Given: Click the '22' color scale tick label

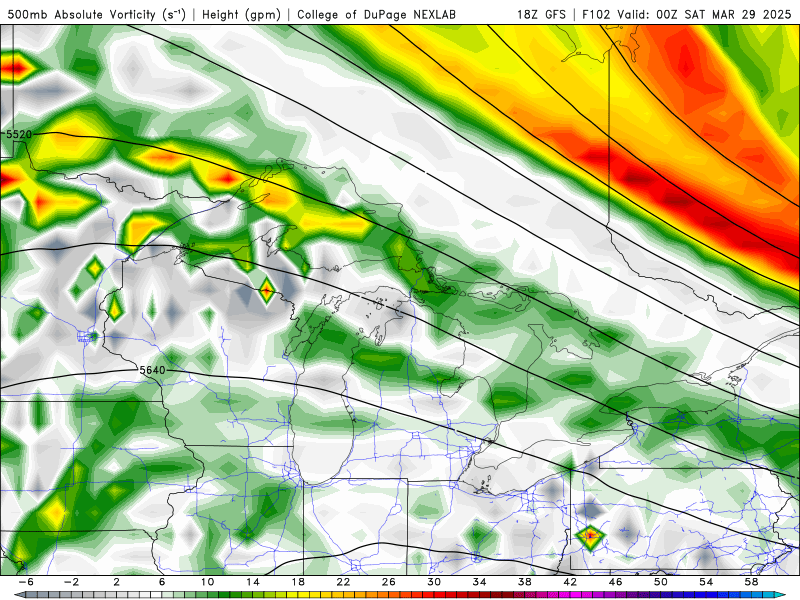Looking at the screenshot, I should [343, 582].
